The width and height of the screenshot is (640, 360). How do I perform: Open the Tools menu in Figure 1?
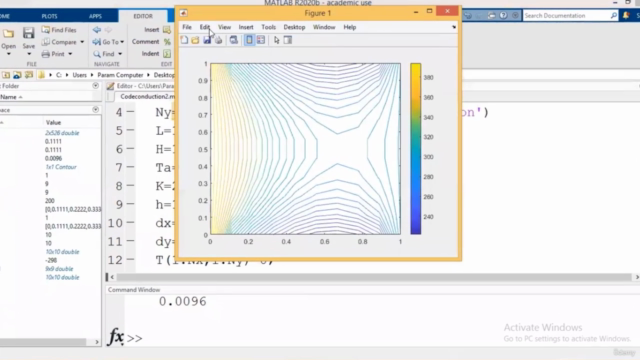[x=269, y=27]
